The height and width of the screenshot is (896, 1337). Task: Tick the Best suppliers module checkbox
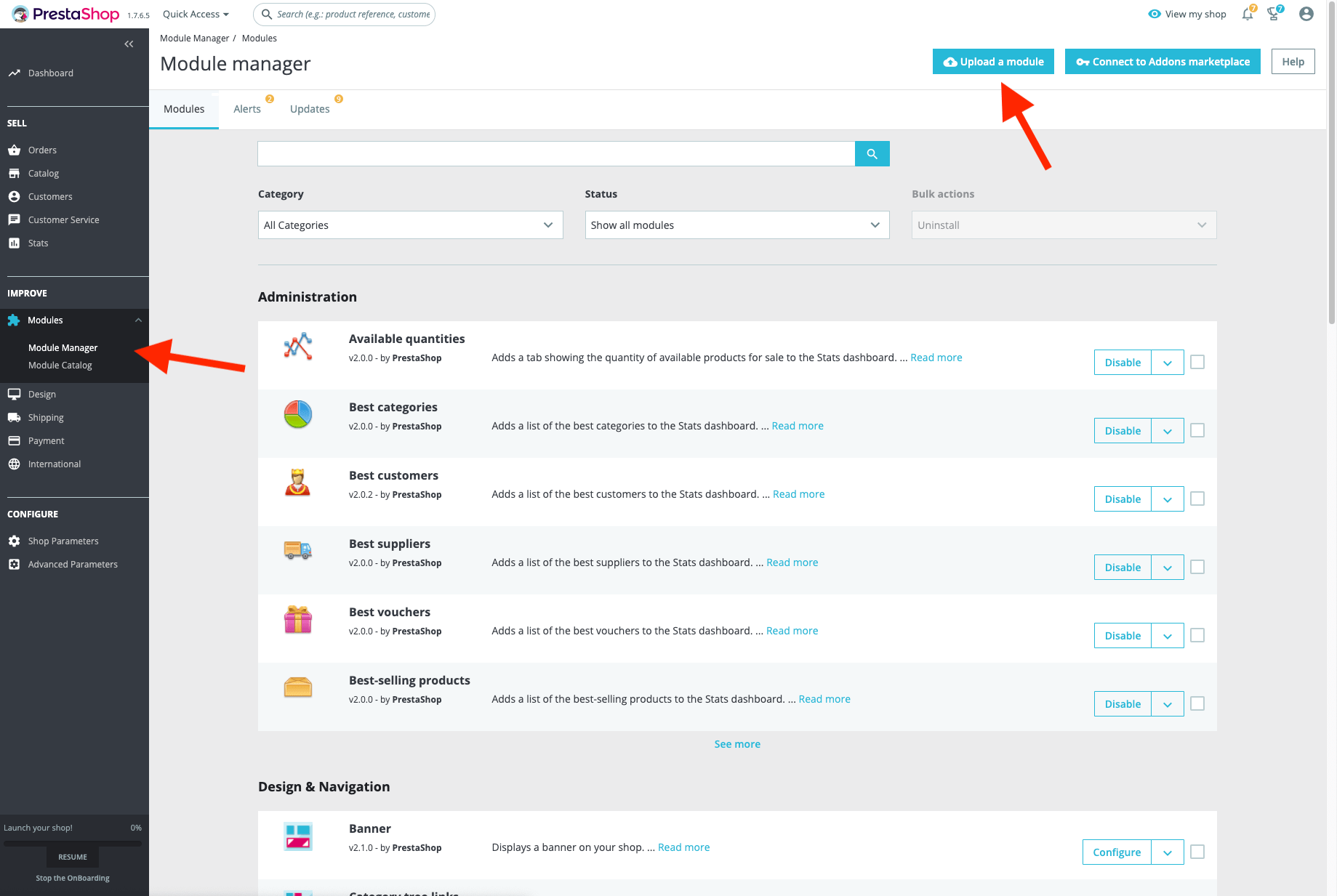click(1197, 567)
